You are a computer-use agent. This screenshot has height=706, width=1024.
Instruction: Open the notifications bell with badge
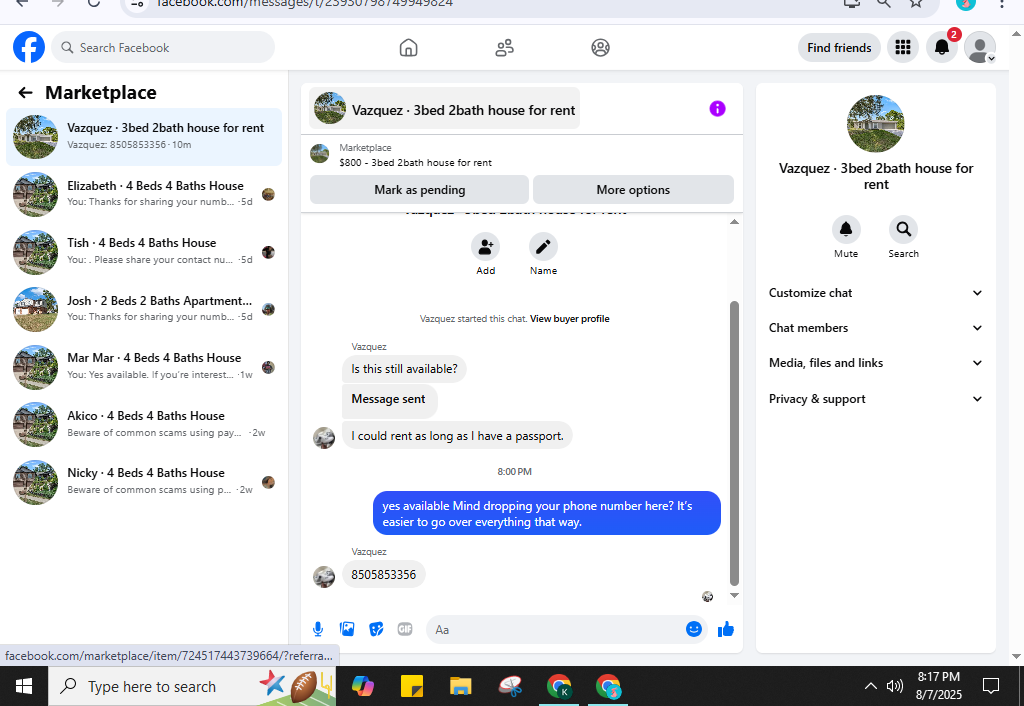coord(942,48)
